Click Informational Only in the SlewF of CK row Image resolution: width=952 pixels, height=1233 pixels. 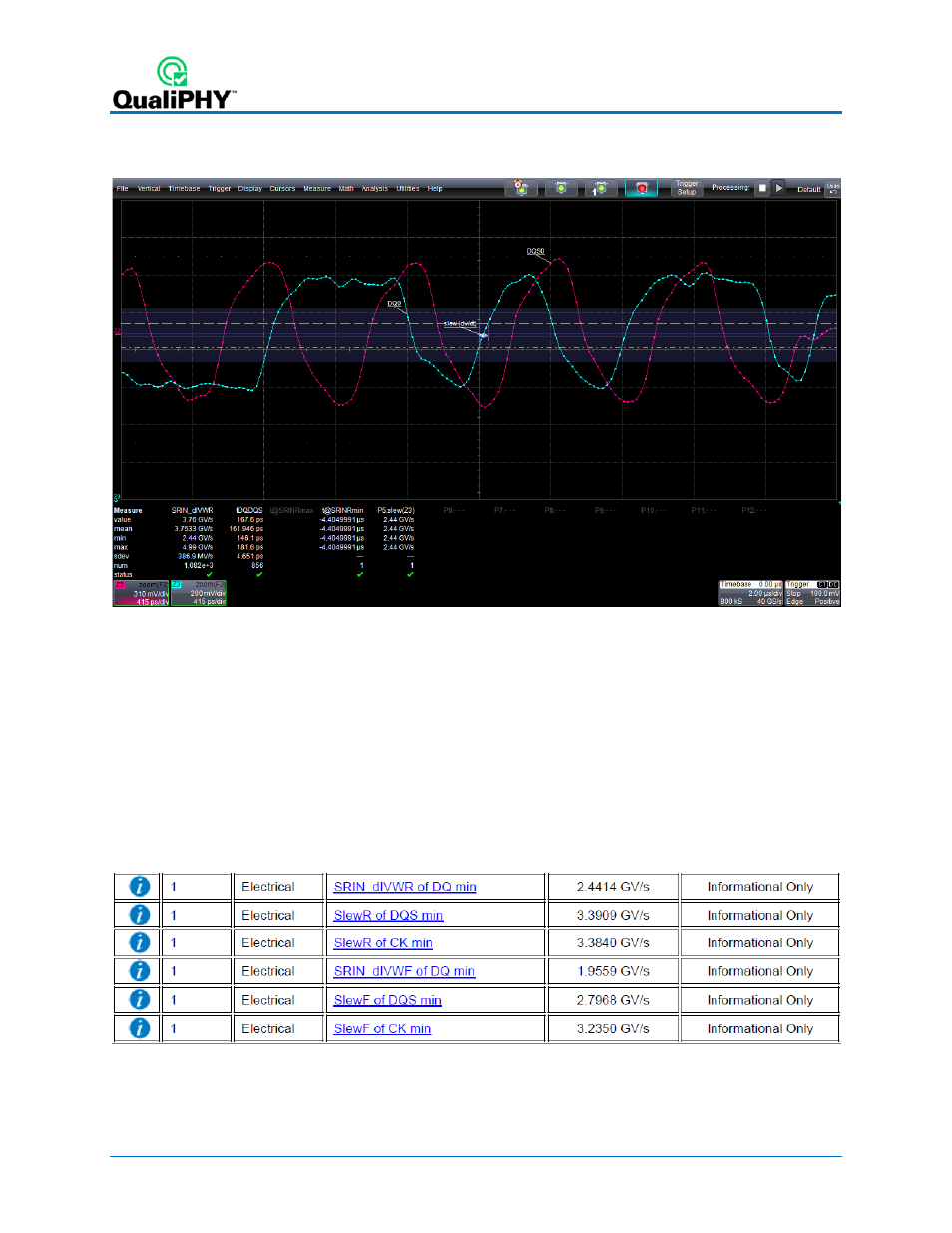coord(760,1029)
